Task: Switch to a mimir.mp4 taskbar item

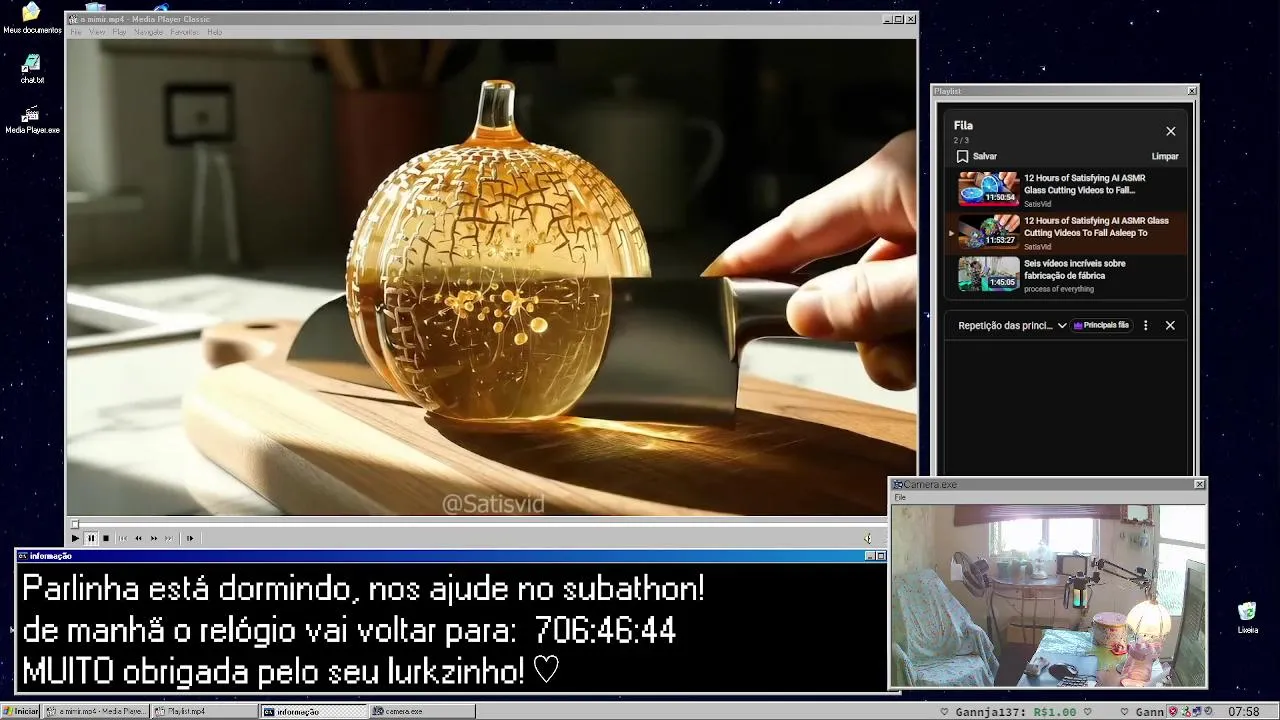Action: [x=96, y=711]
